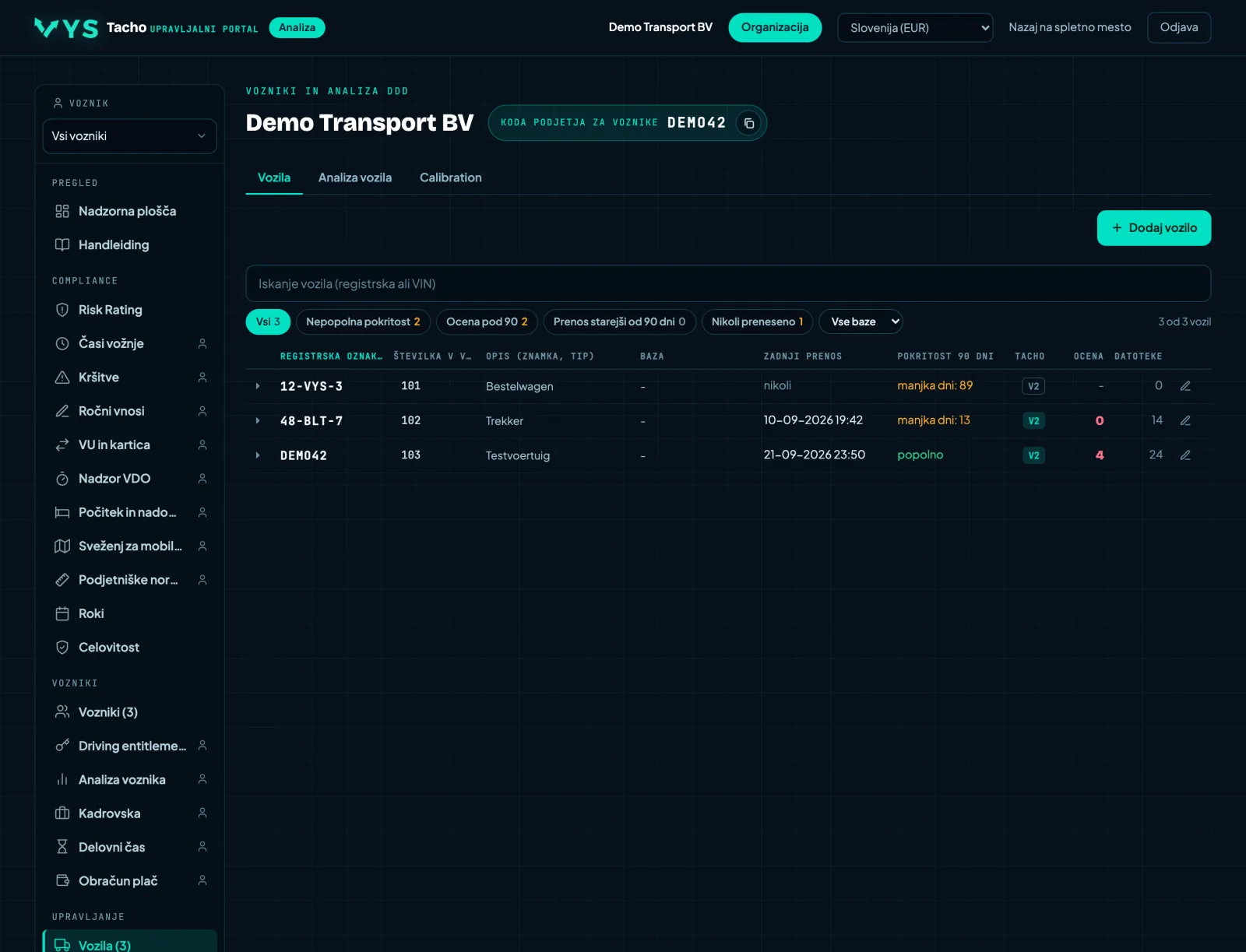Filter by Nikoli preneseno 1

point(757,321)
